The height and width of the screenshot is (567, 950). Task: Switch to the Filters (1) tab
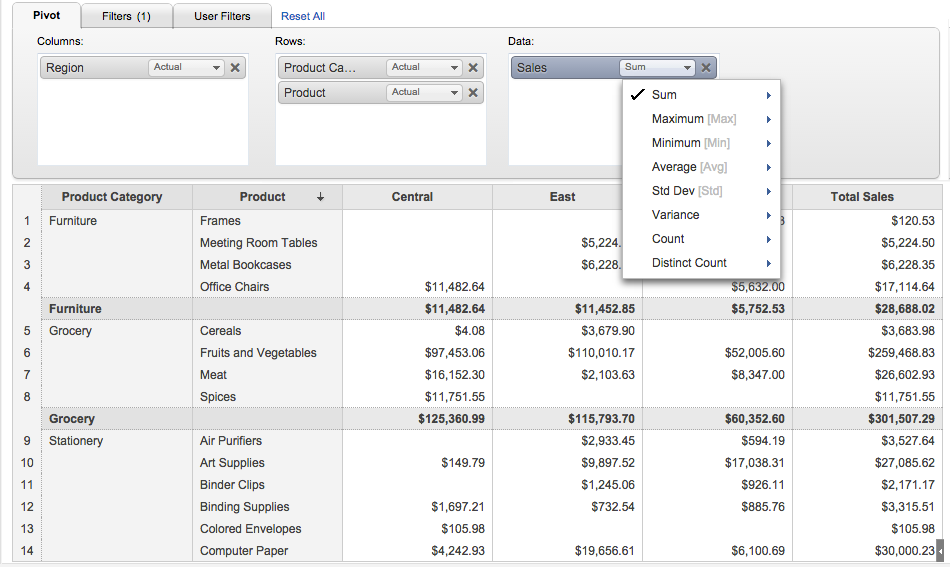(x=126, y=16)
